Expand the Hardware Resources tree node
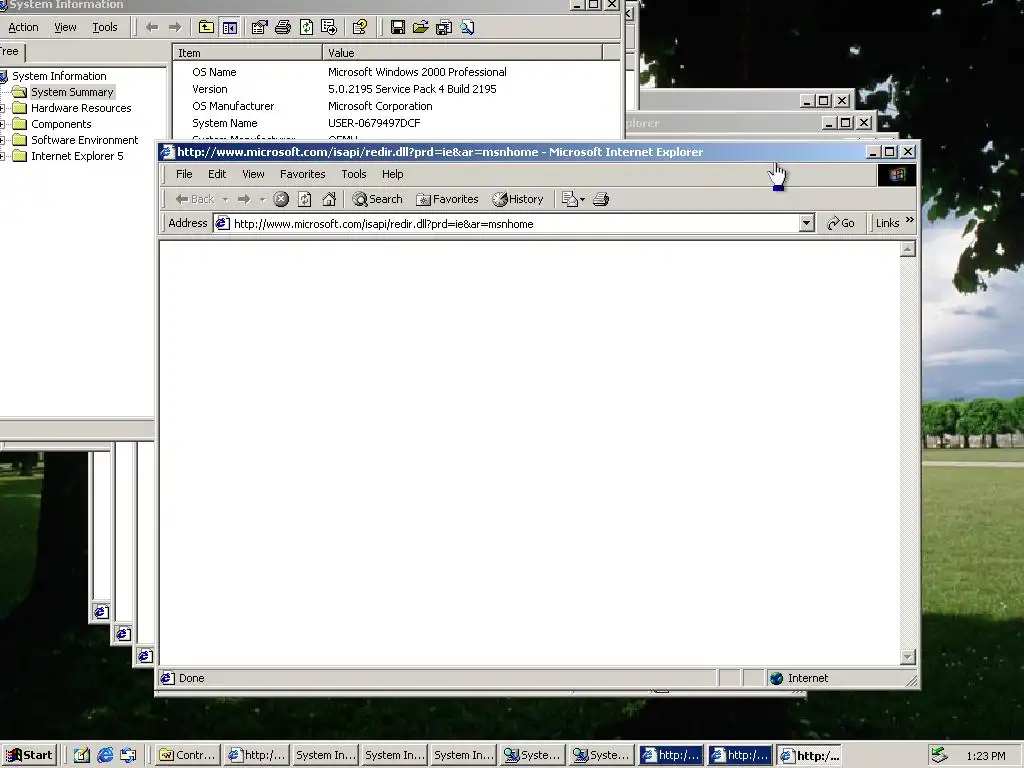Viewport: 1024px width, 768px height. [3, 108]
